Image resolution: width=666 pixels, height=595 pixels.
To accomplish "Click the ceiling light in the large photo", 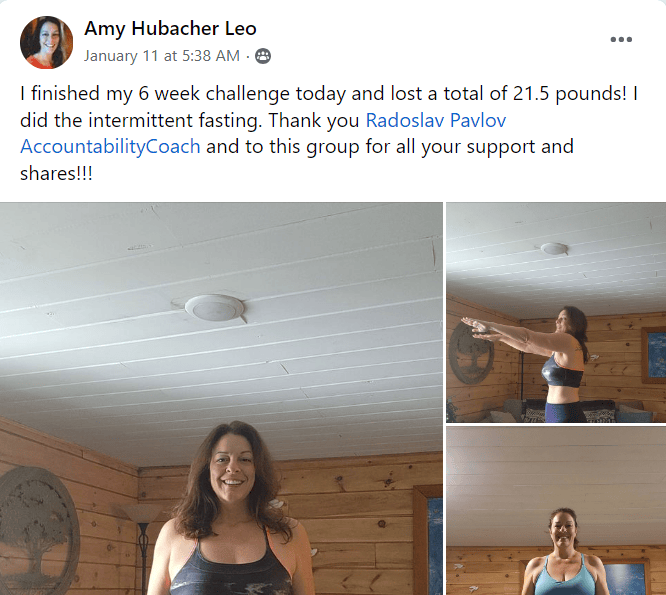I will pyautogui.click(x=214, y=307).
